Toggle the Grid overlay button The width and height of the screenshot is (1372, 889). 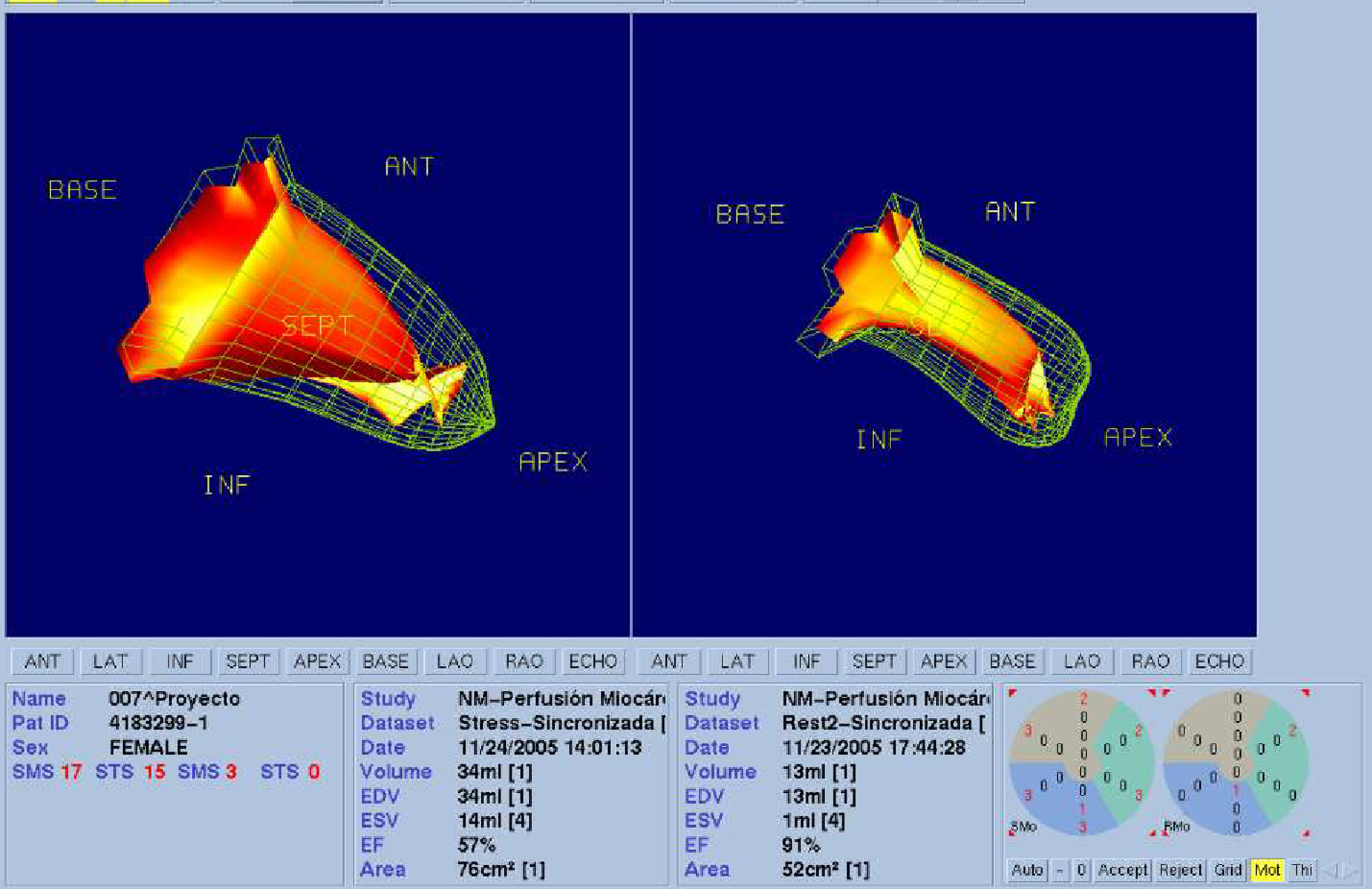click(1227, 870)
